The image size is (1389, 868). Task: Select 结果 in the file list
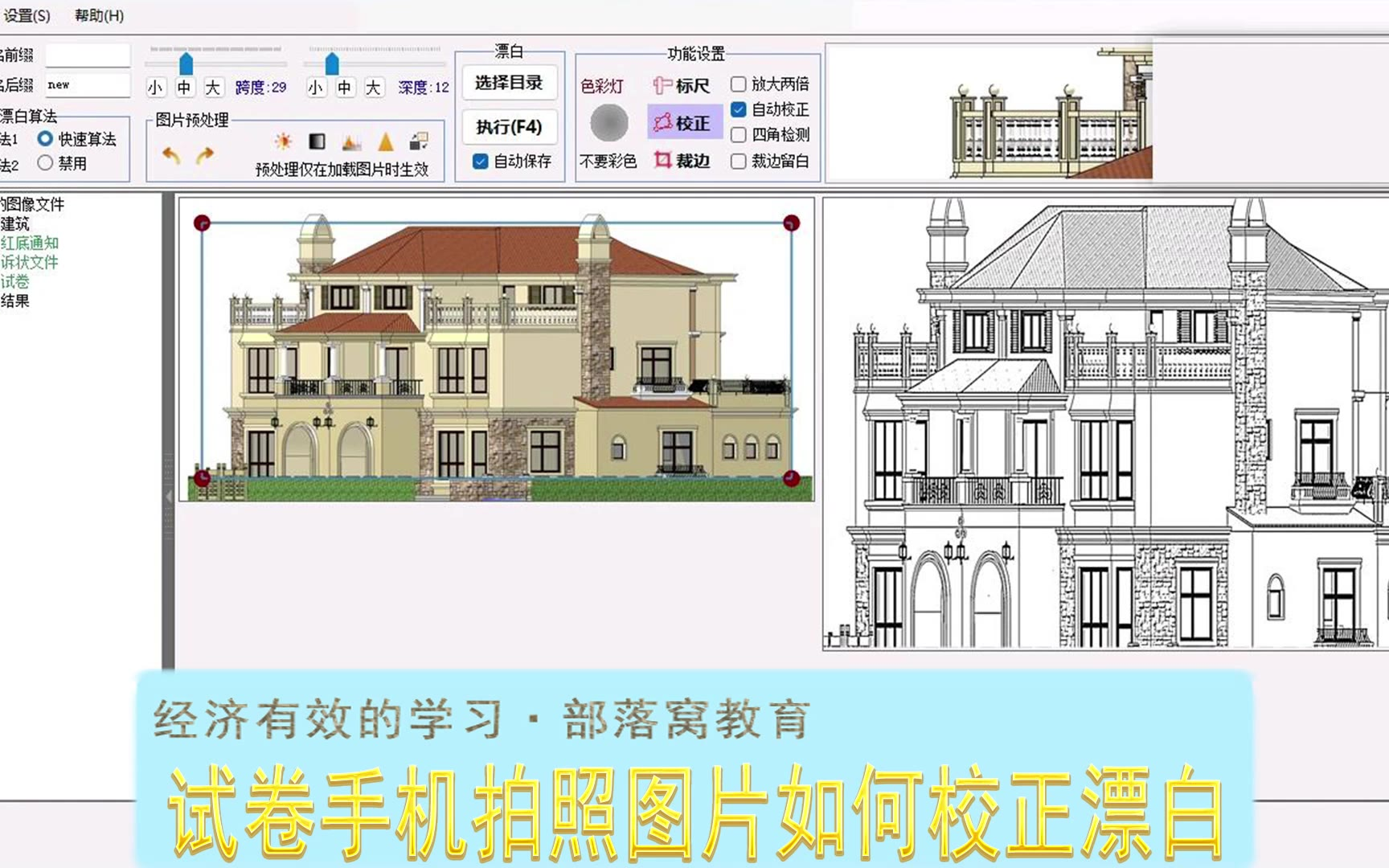pyautogui.click(x=14, y=301)
